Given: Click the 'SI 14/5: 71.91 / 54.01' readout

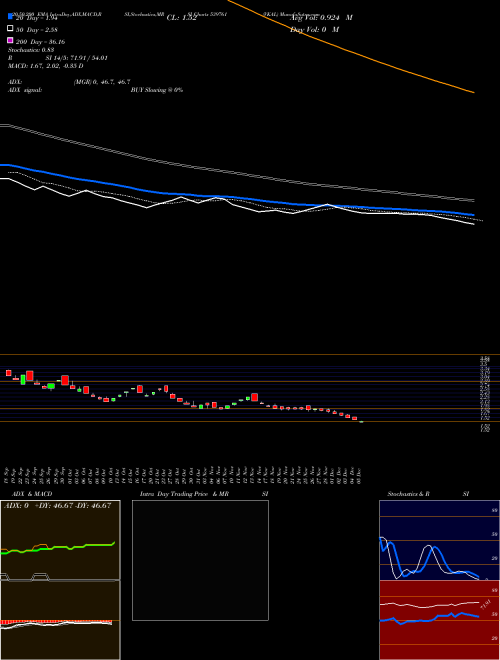Looking at the screenshot, I should coord(77,58).
